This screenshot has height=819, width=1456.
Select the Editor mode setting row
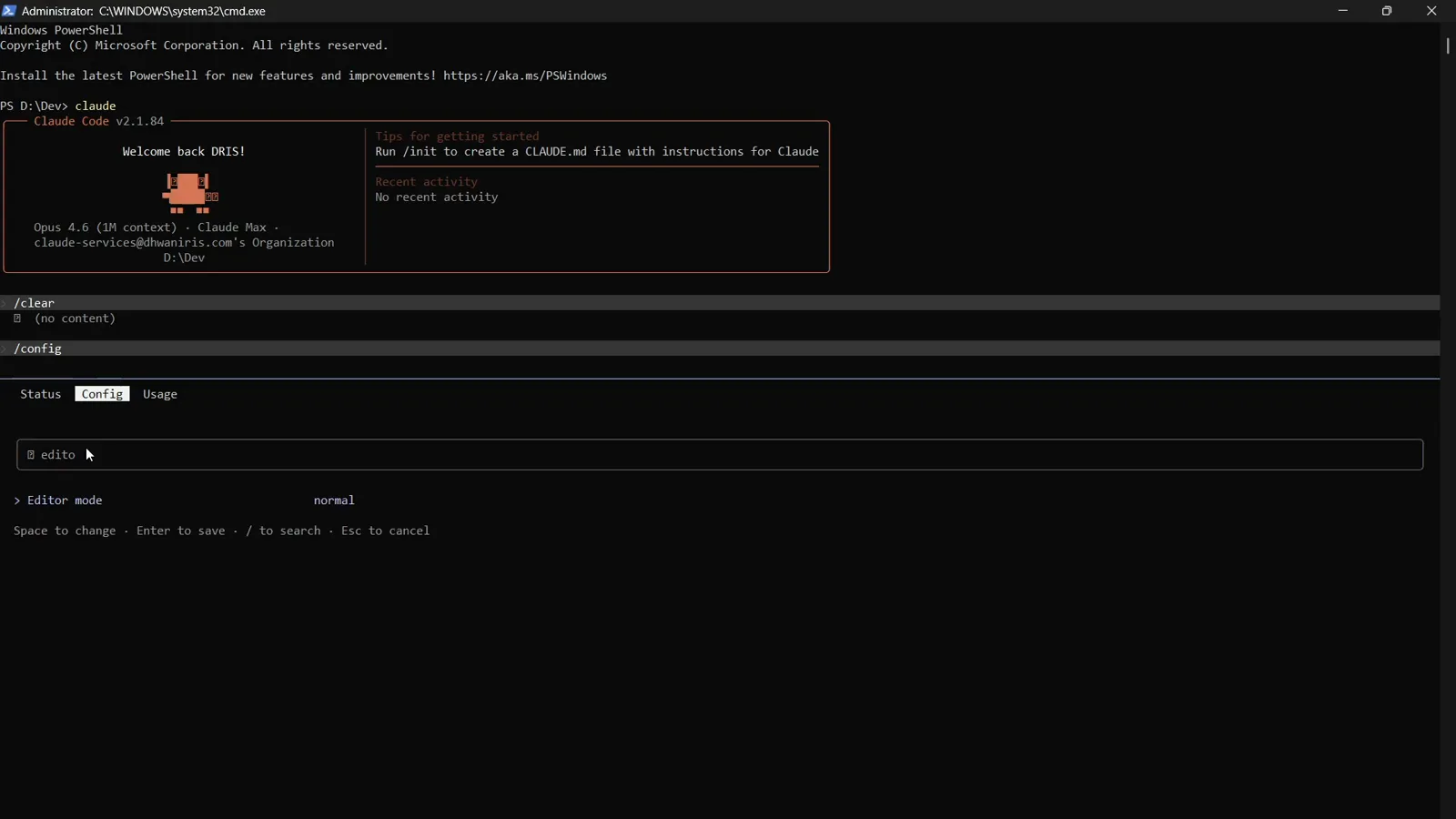(x=184, y=500)
